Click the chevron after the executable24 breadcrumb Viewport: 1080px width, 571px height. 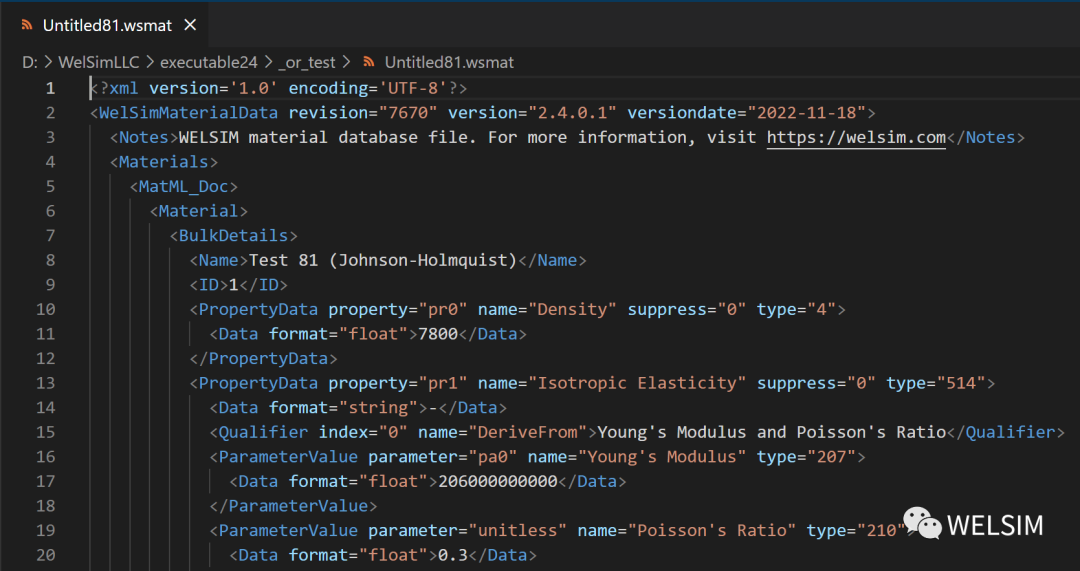click(x=268, y=62)
